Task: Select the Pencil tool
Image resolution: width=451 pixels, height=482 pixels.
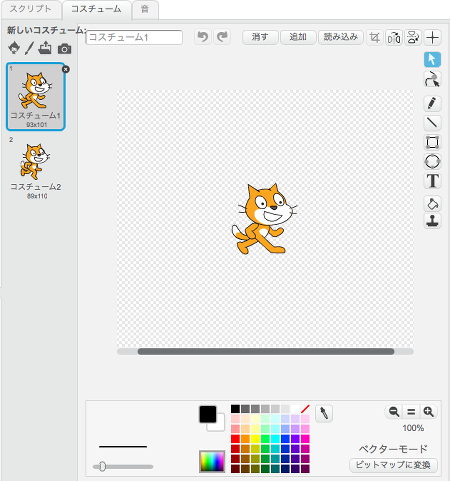Action: [x=432, y=103]
